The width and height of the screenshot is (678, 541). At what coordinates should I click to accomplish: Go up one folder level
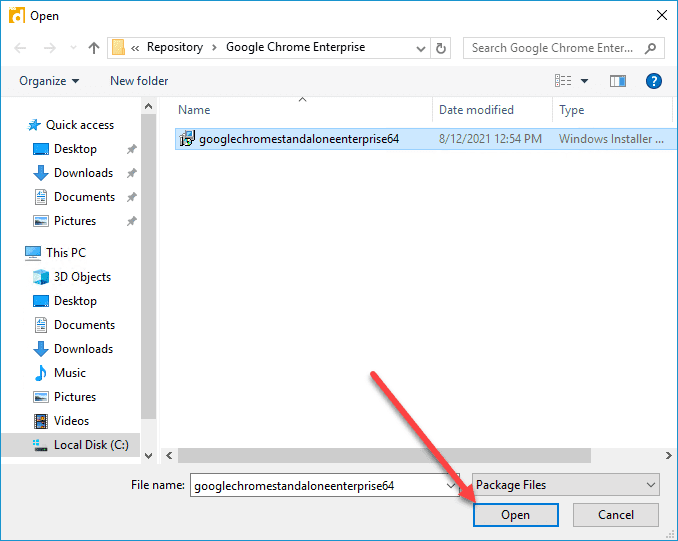point(94,48)
